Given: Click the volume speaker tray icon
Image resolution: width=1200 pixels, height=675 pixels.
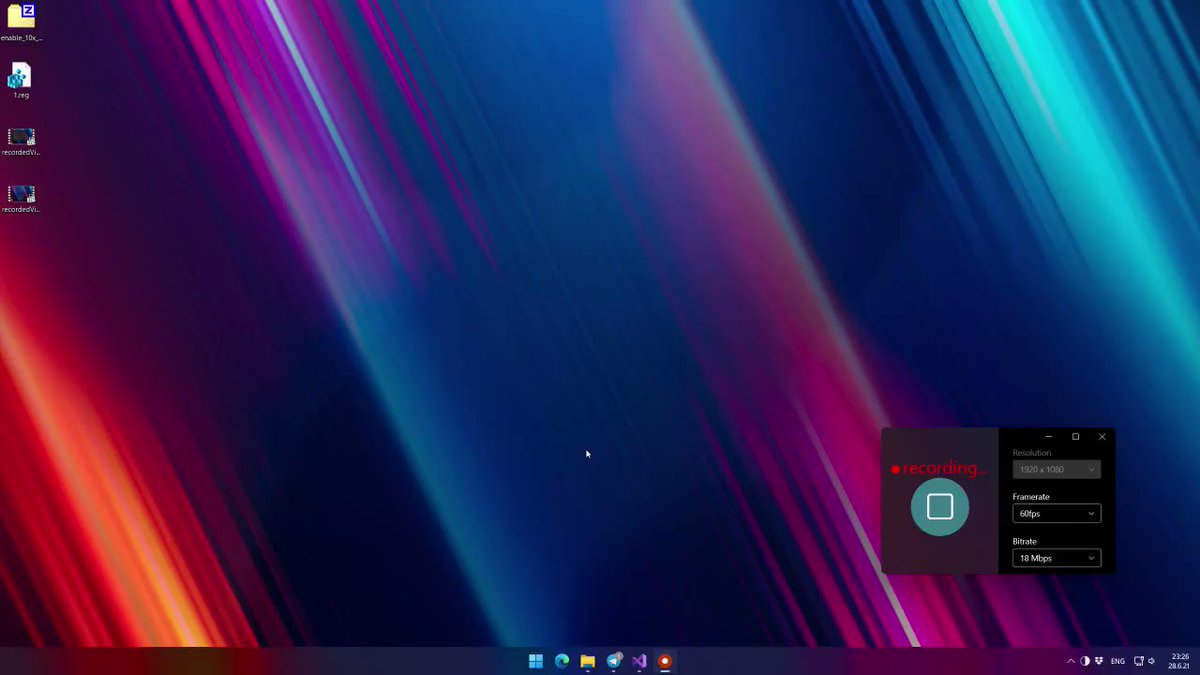Looking at the screenshot, I should coord(1152,661).
